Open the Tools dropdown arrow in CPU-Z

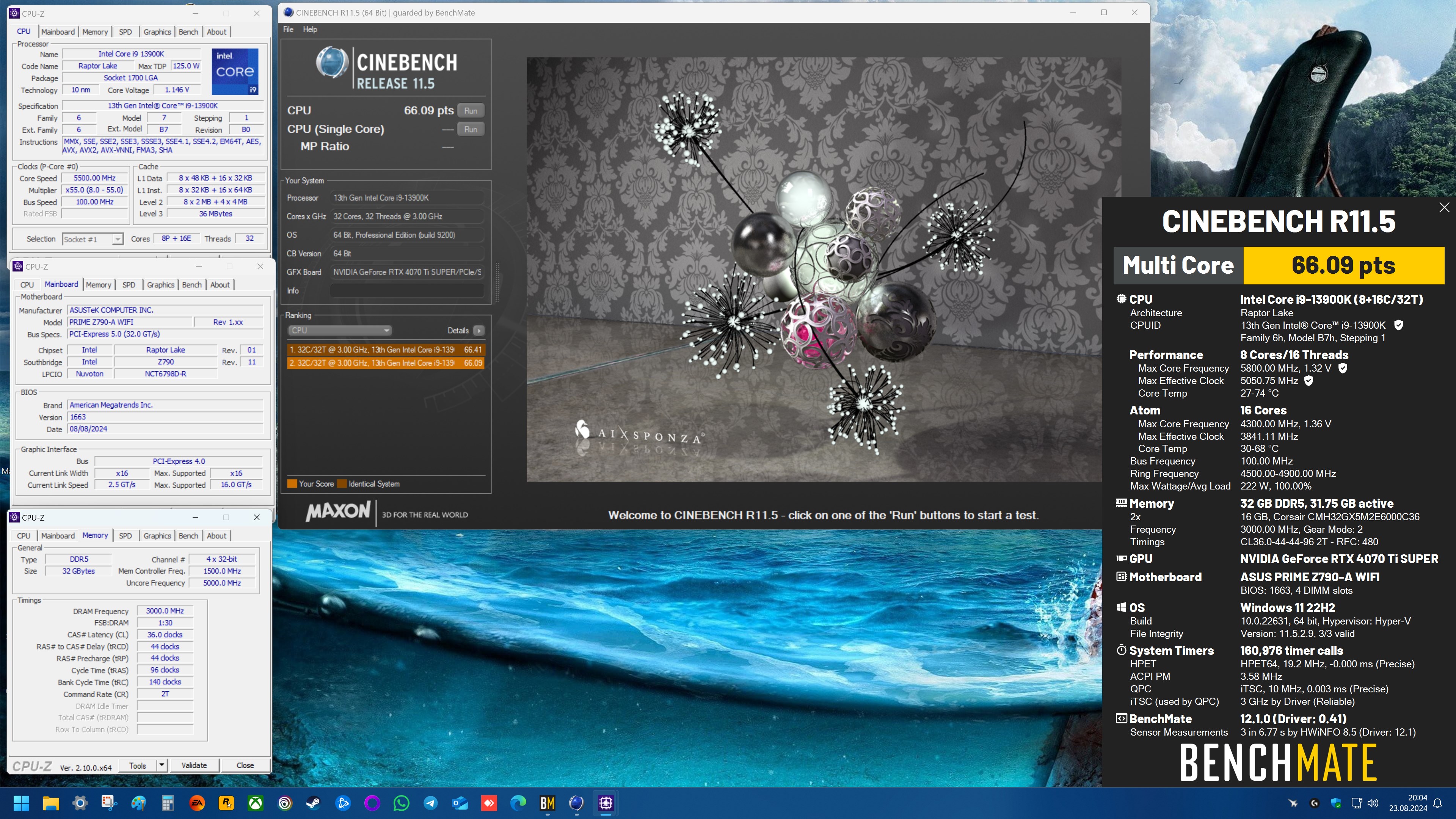[x=162, y=765]
